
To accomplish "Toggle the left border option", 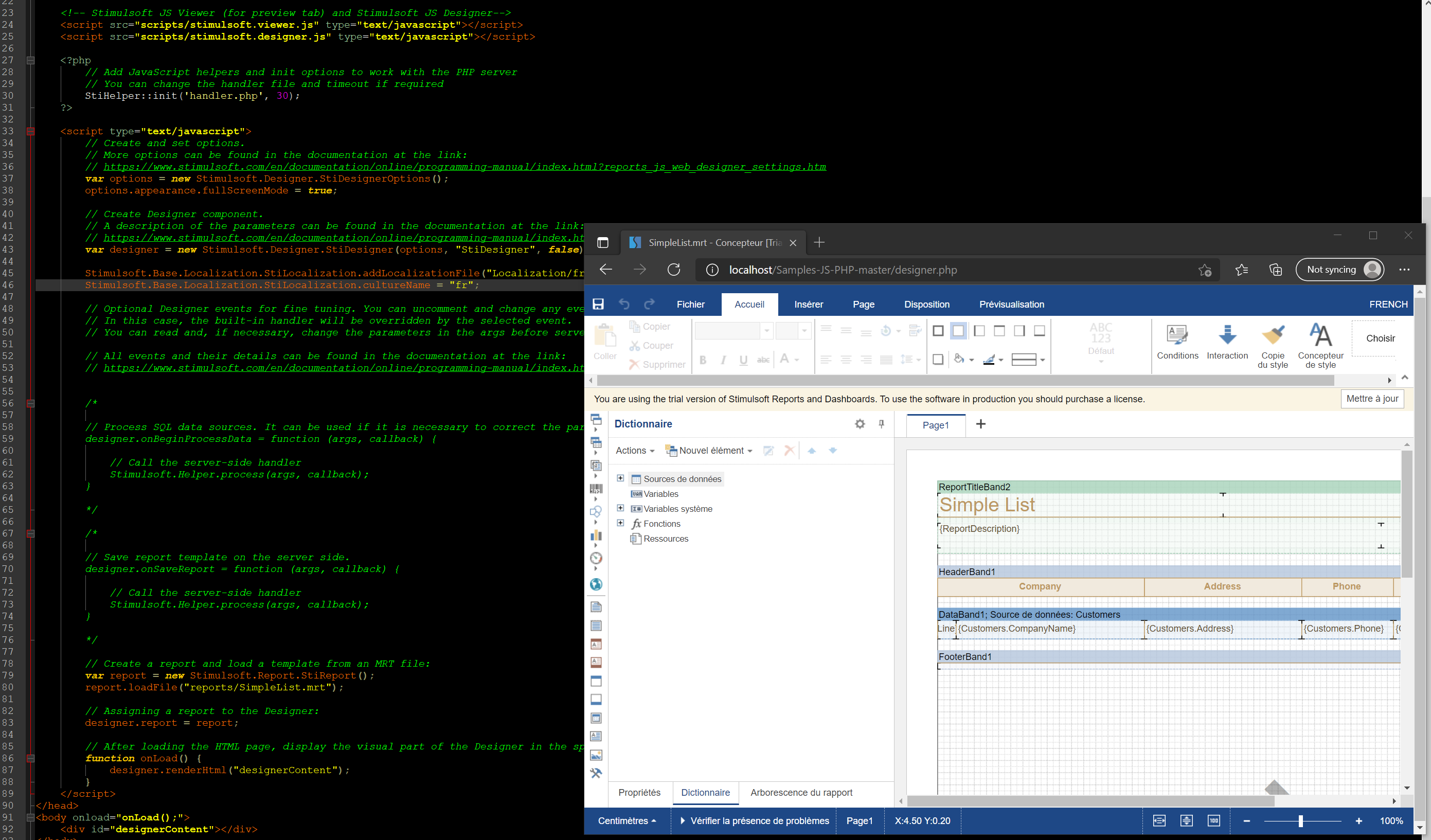I will click(x=979, y=331).
